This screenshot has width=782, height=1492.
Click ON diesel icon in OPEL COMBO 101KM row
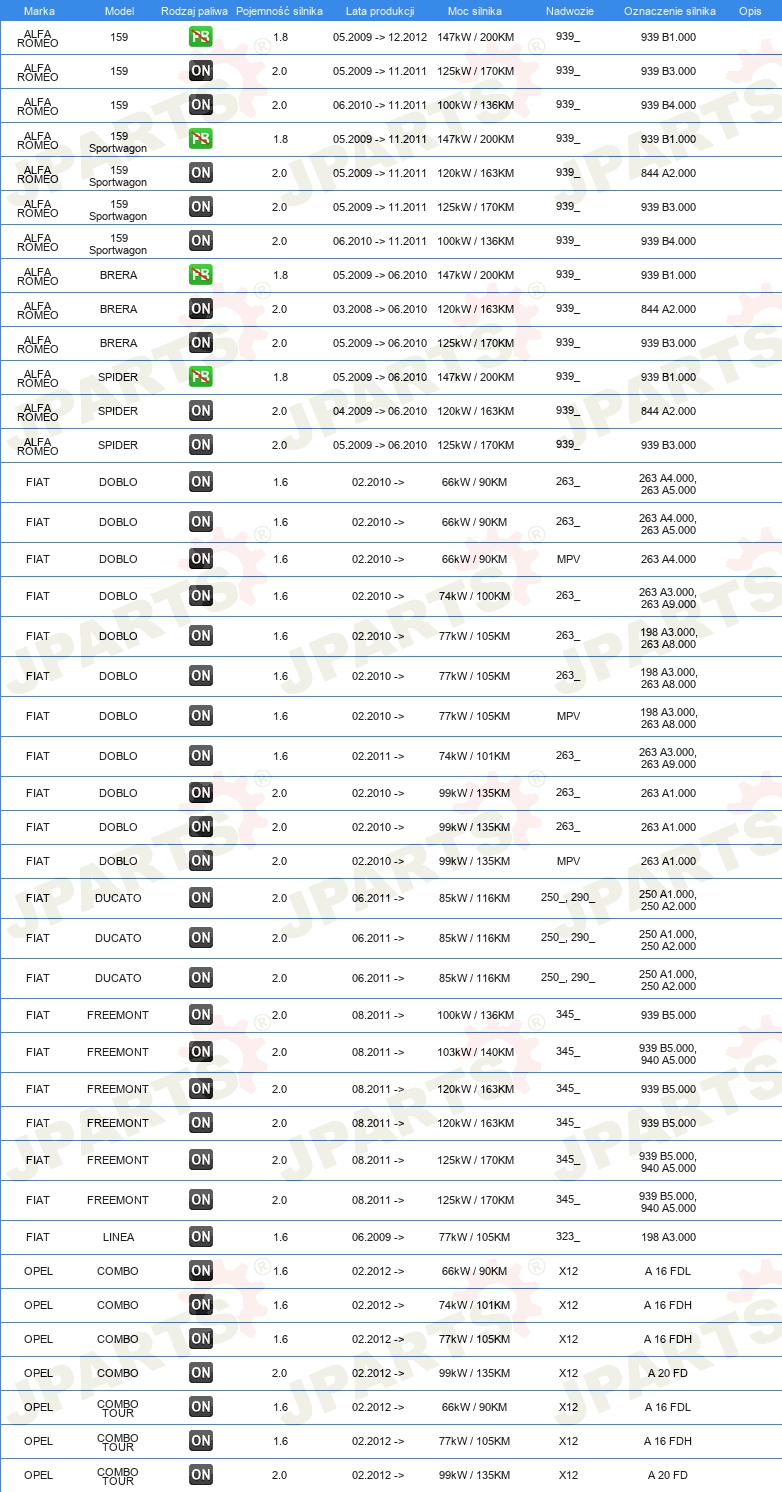[201, 1305]
